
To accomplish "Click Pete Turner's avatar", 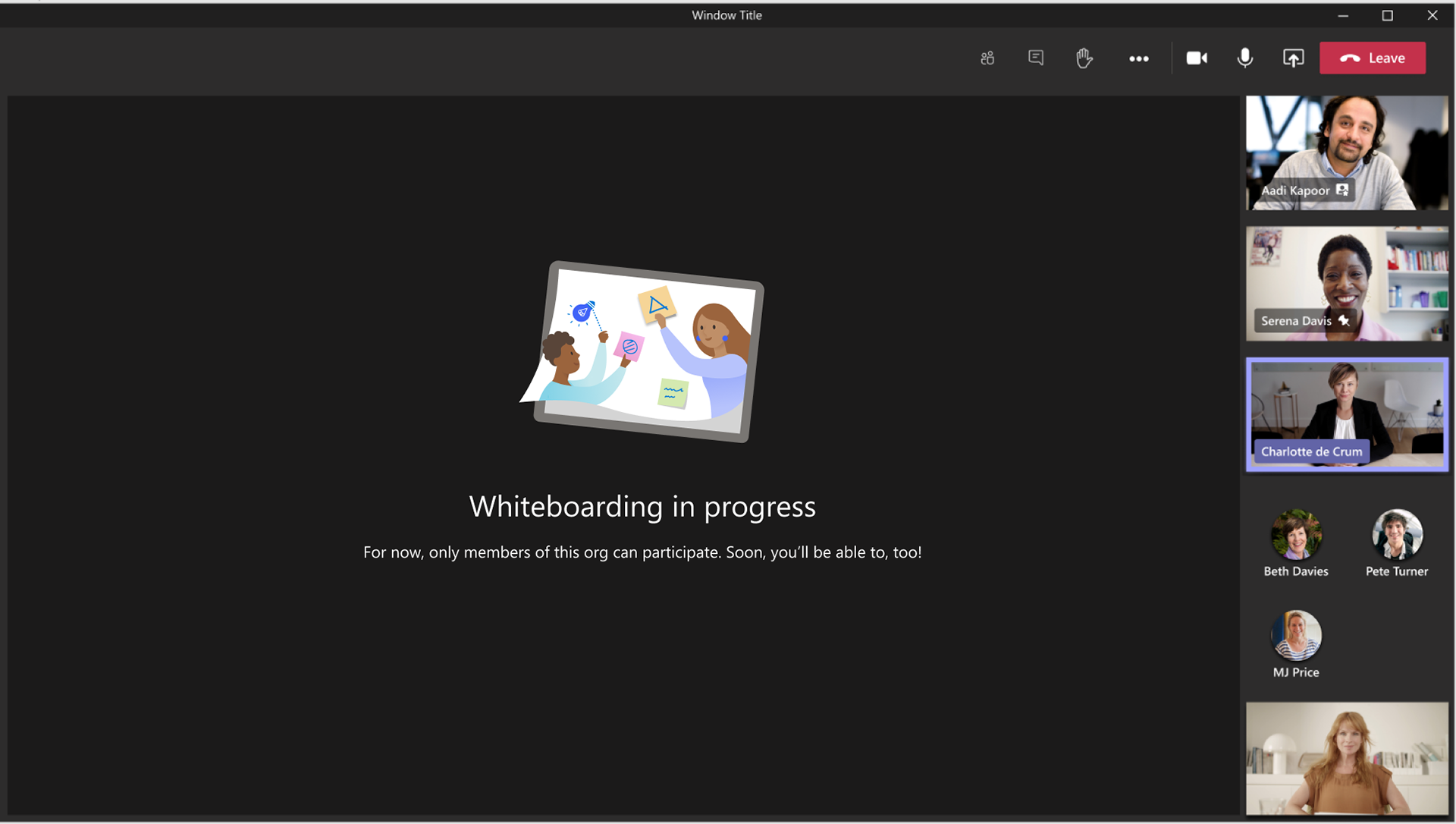I will [1397, 534].
